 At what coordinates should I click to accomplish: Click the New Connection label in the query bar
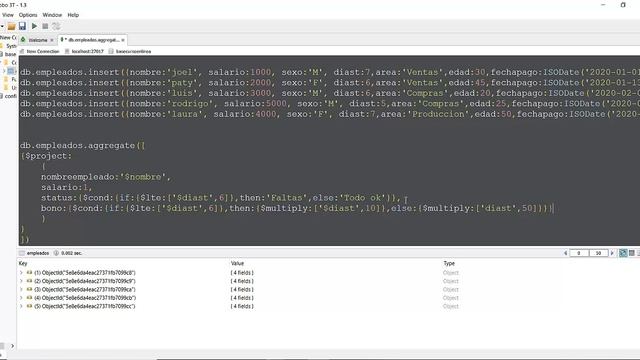43,51
